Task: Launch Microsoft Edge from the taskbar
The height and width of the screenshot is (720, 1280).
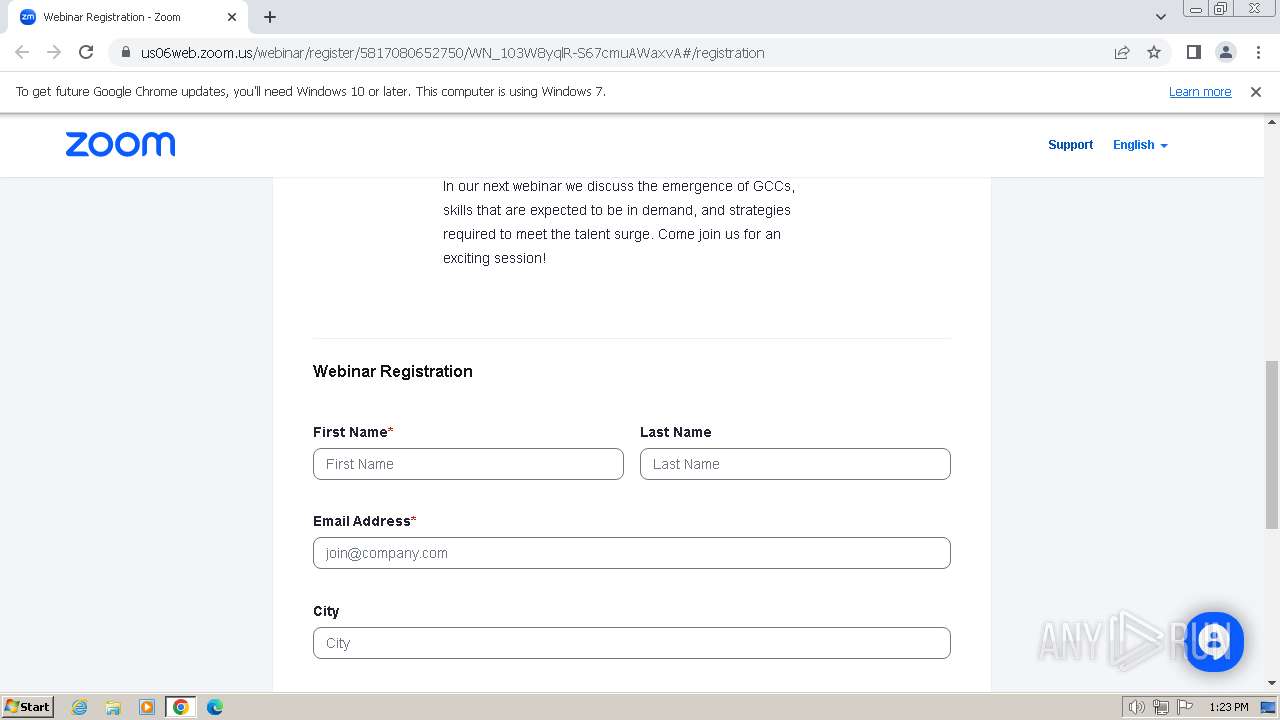Action: [x=215, y=707]
